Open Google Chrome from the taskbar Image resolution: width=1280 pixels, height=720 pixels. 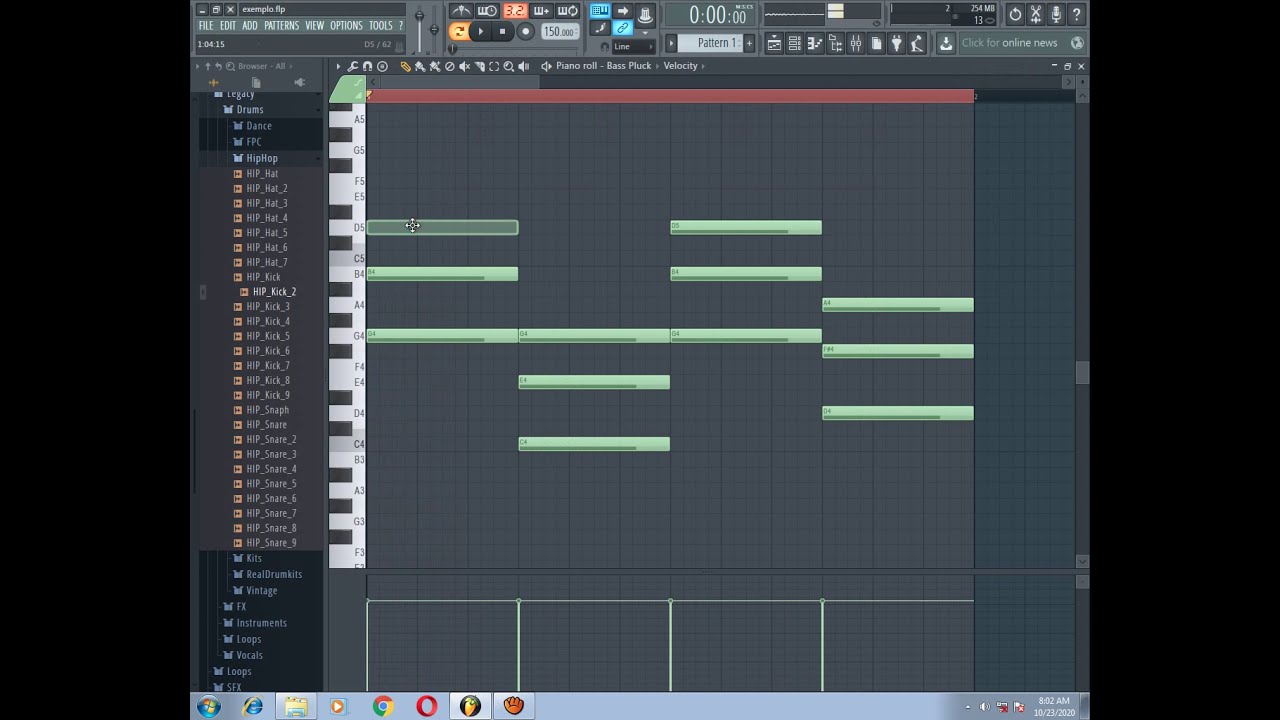tap(383, 707)
